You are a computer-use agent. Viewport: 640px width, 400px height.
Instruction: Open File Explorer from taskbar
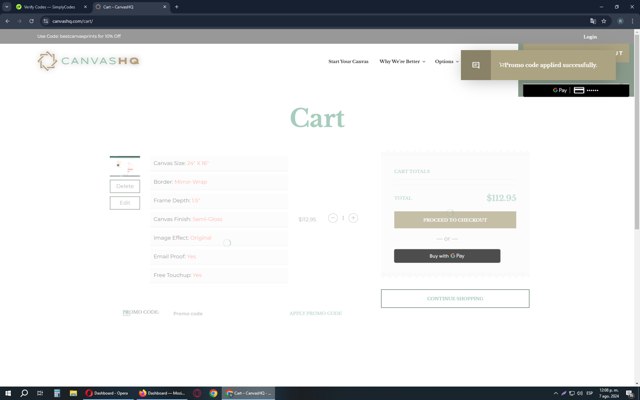tap(73, 393)
